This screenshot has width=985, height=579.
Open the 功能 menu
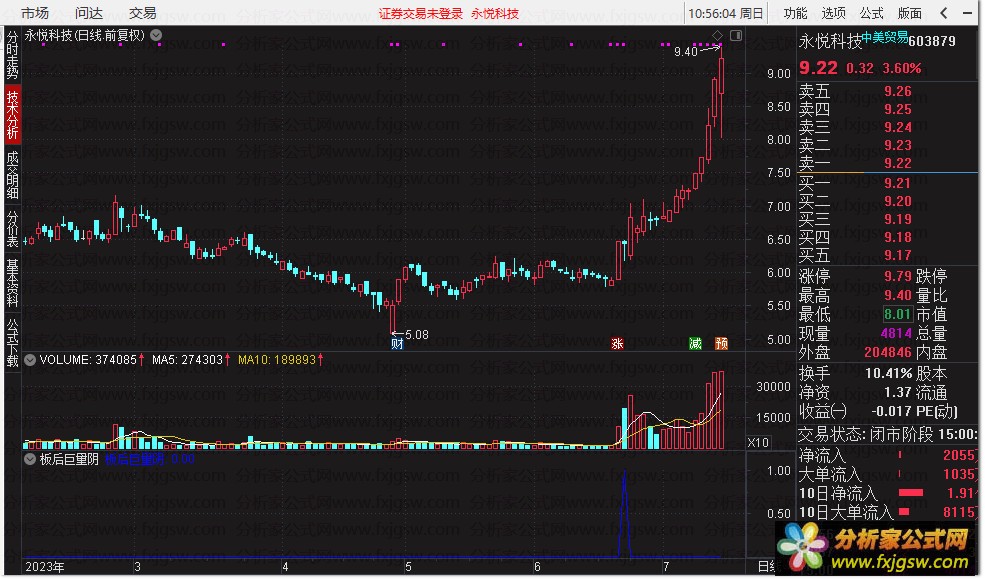795,13
